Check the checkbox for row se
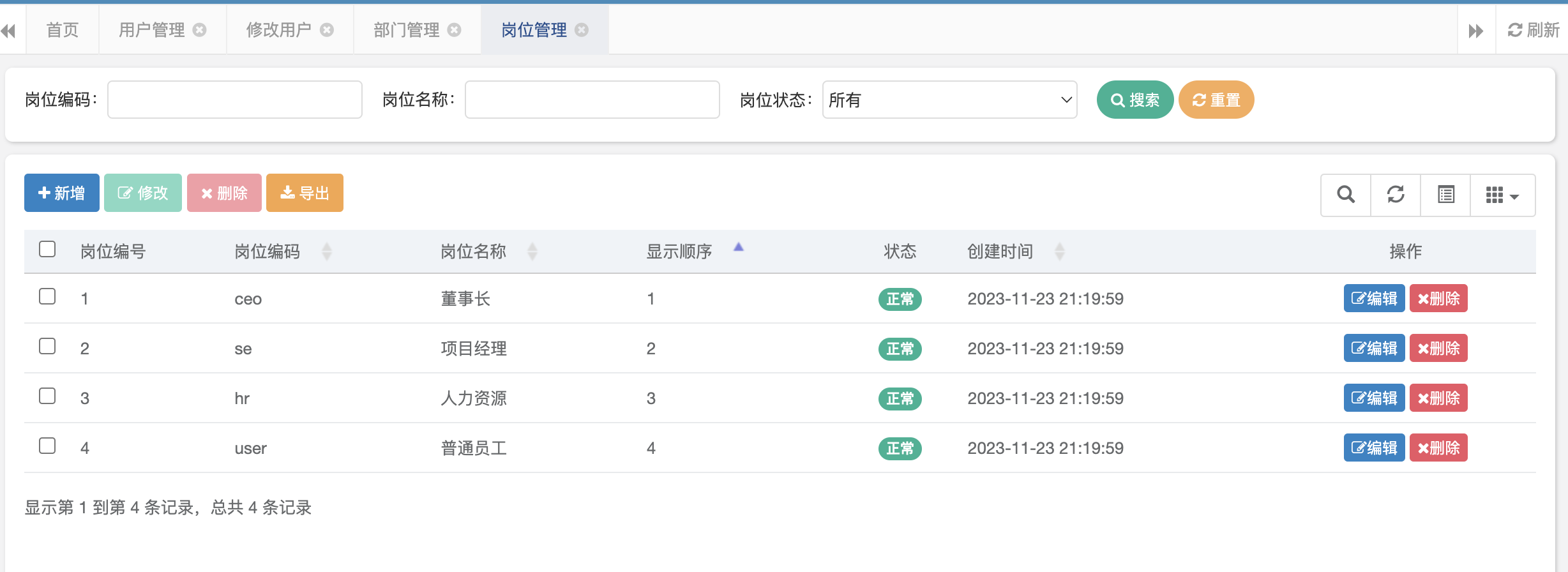Screen dimensions: 1568x572 click(47, 346)
